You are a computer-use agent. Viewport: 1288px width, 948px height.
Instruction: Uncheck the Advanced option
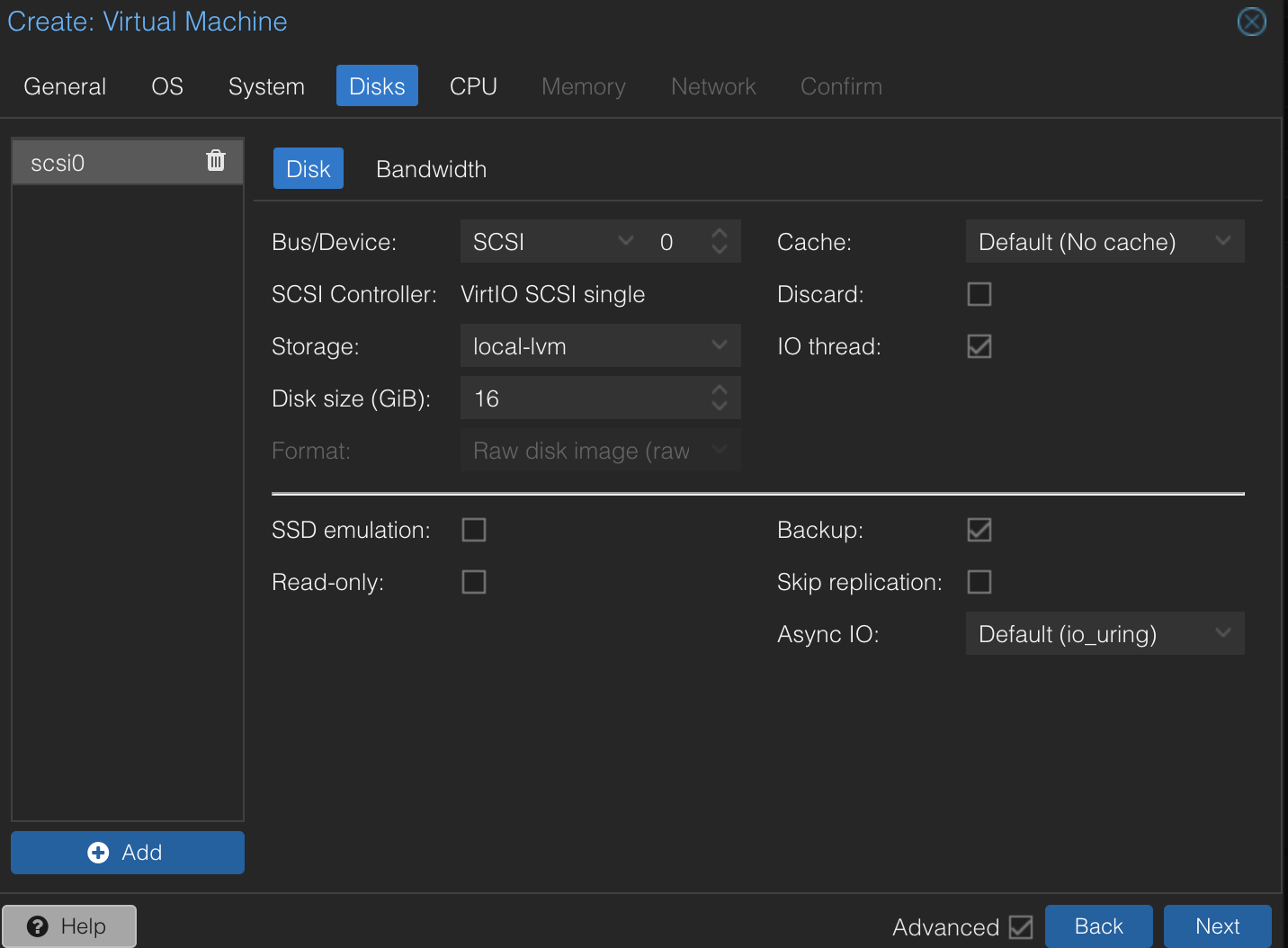[x=1019, y=926]
